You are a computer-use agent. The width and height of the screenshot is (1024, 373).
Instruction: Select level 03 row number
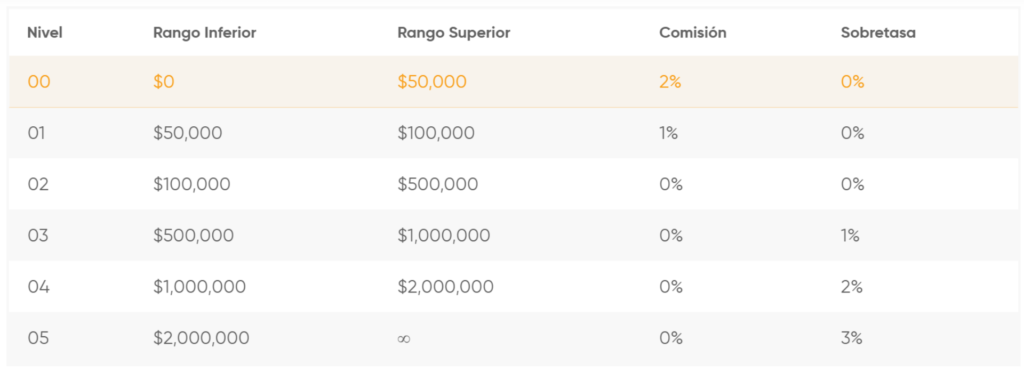[39, 235]
